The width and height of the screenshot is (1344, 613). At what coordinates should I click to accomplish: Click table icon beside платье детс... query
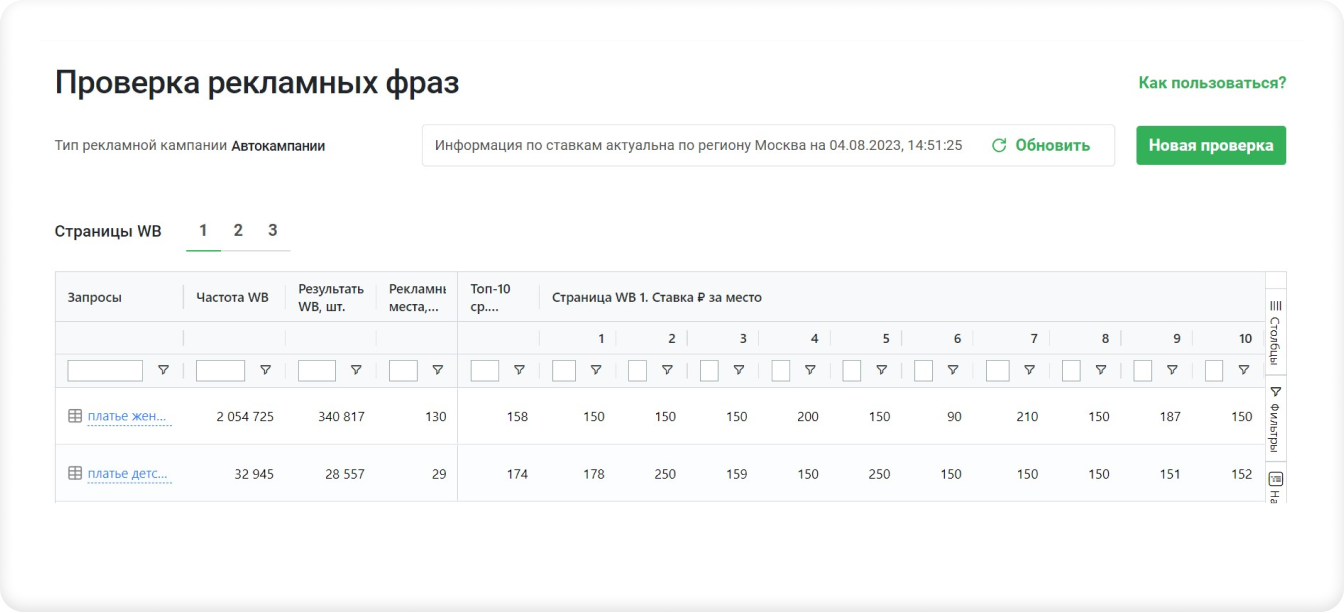[75, 473]
